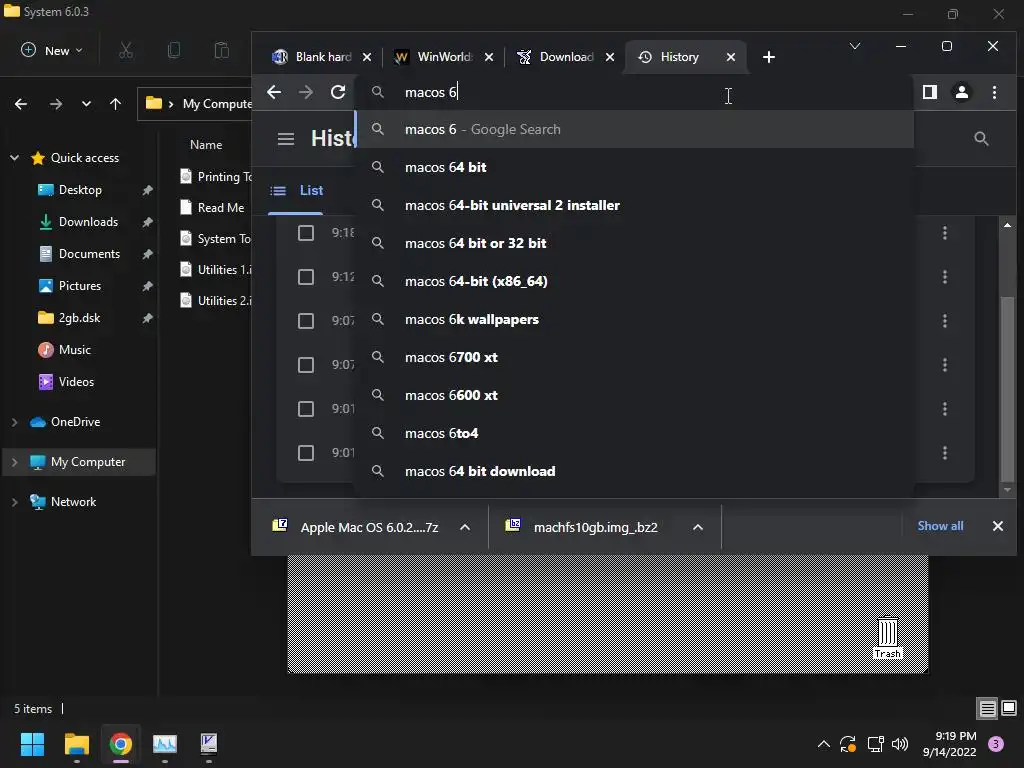
Task: Click the clock and date in taskbar
Action: 949,744
